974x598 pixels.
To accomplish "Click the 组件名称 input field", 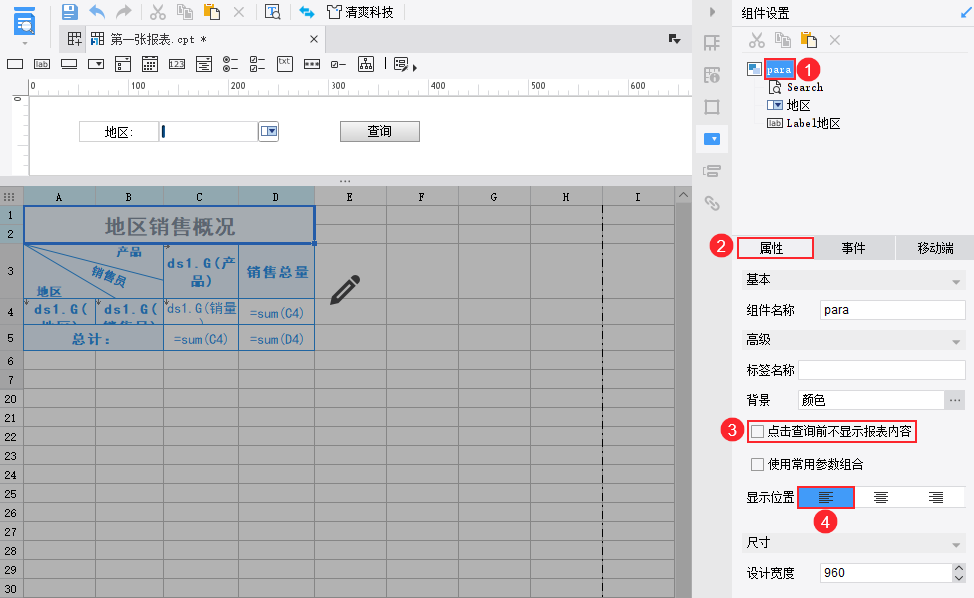I will tap(893, 310).
